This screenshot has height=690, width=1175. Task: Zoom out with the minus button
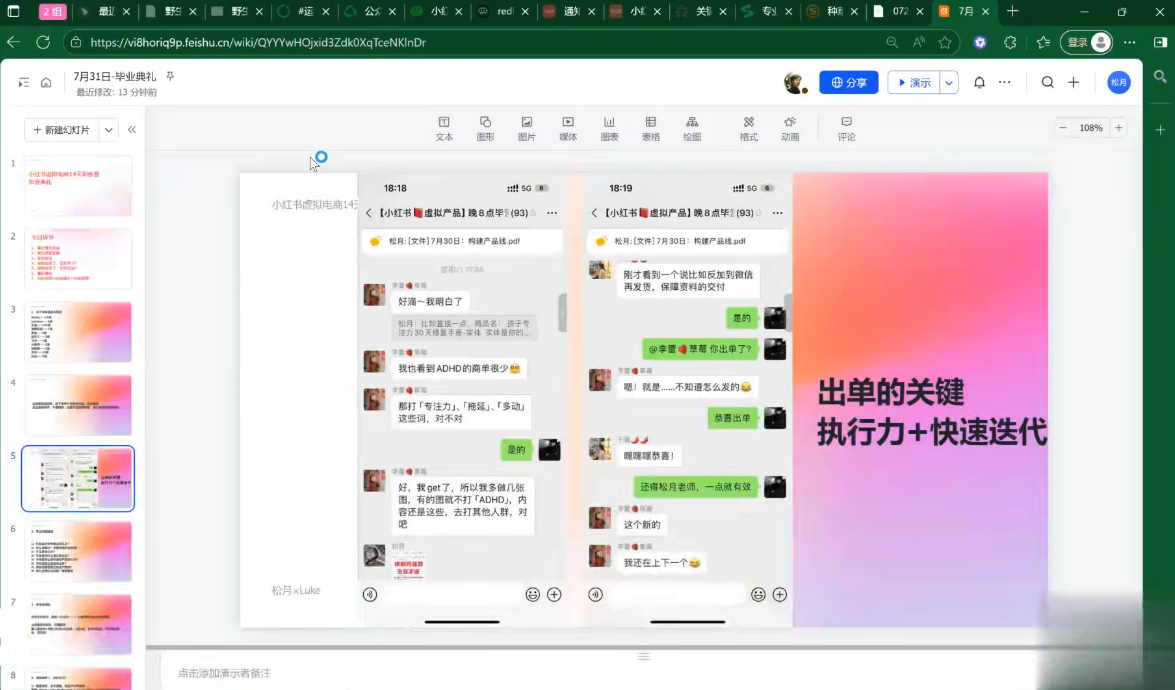[1063, 128]
